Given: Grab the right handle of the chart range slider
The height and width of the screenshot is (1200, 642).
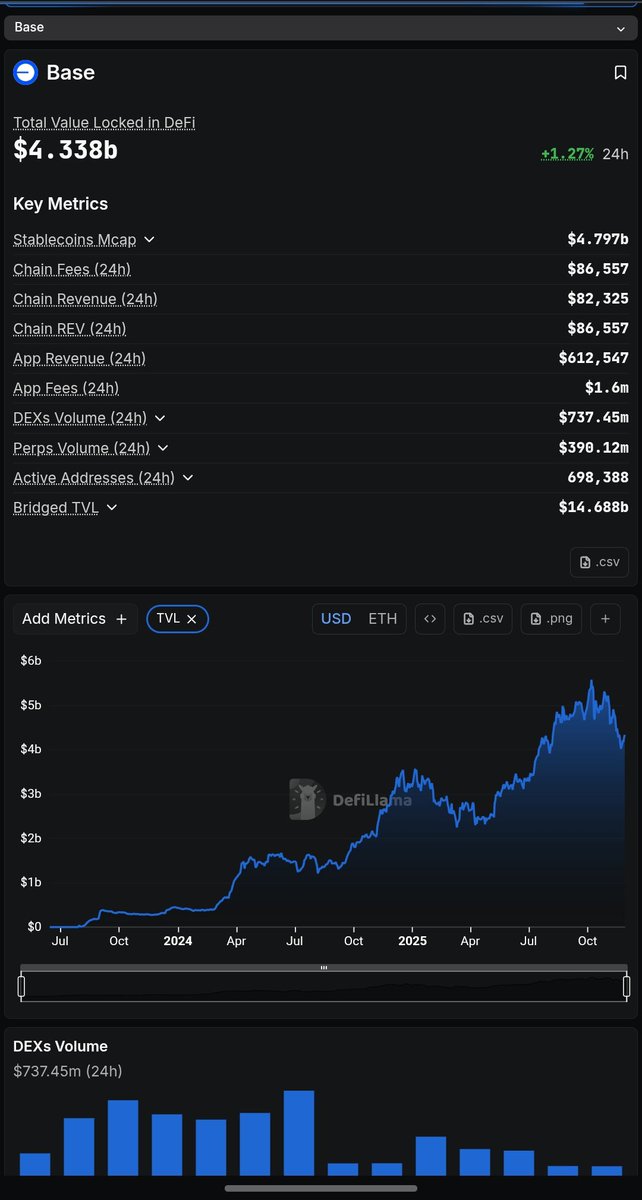Looking at the screenshot, I should (626, 986).
